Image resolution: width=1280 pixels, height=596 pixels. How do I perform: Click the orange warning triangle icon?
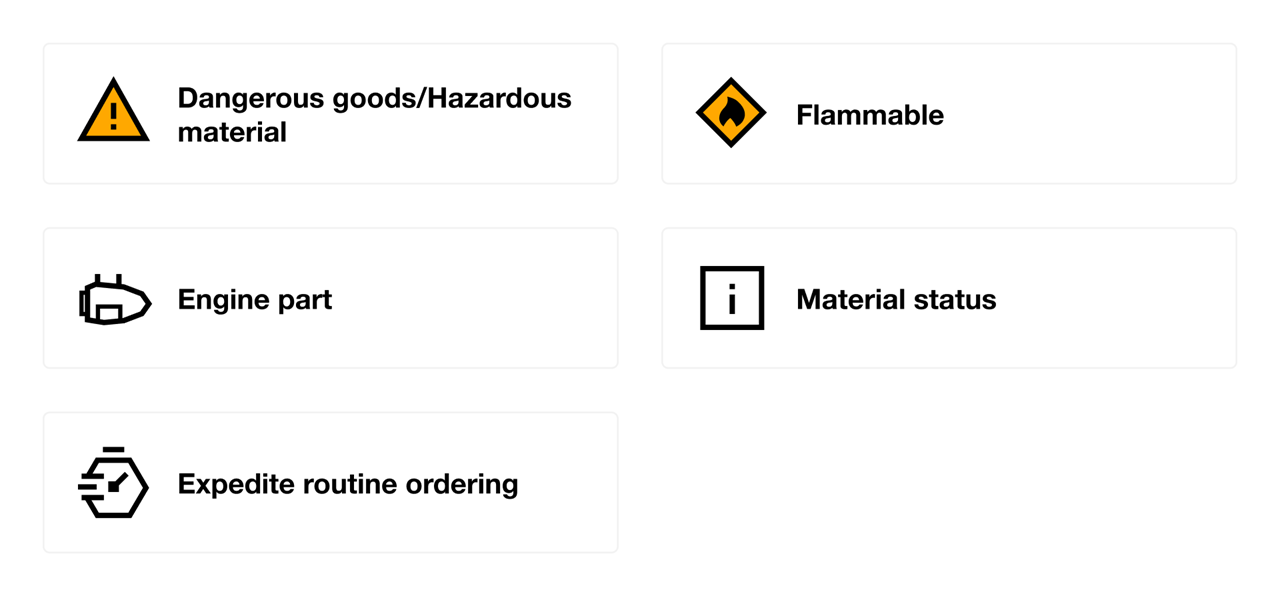114,112
